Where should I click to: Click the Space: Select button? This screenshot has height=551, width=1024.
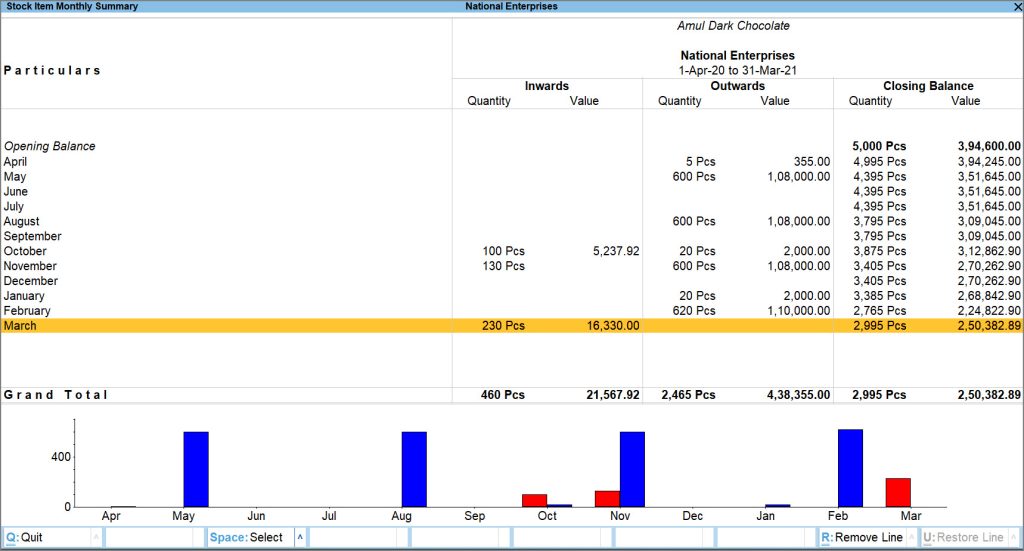point(250,537)
